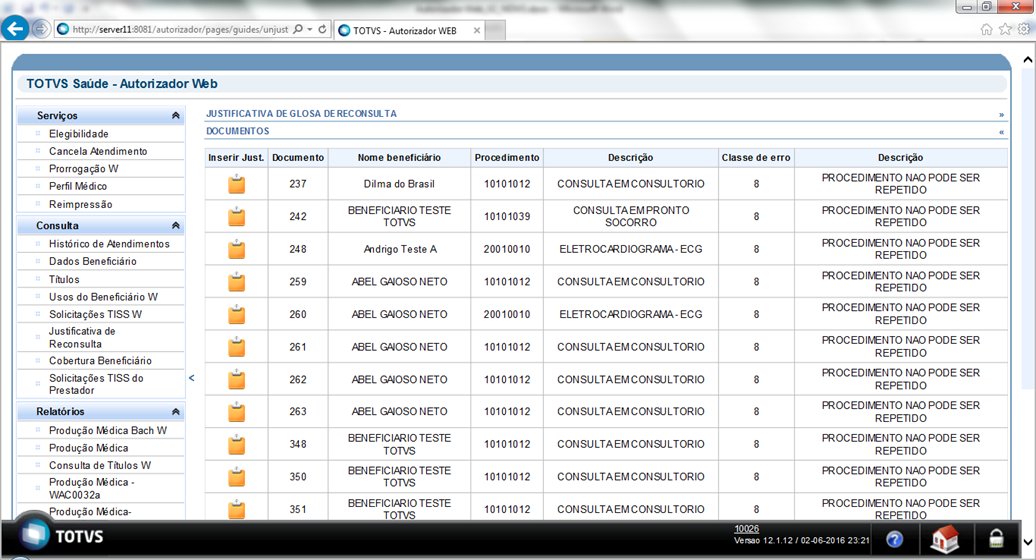The width and height of the screenshot is (1036, 560).
Task: Click the browser forward arrow
Action: (41, 29)
